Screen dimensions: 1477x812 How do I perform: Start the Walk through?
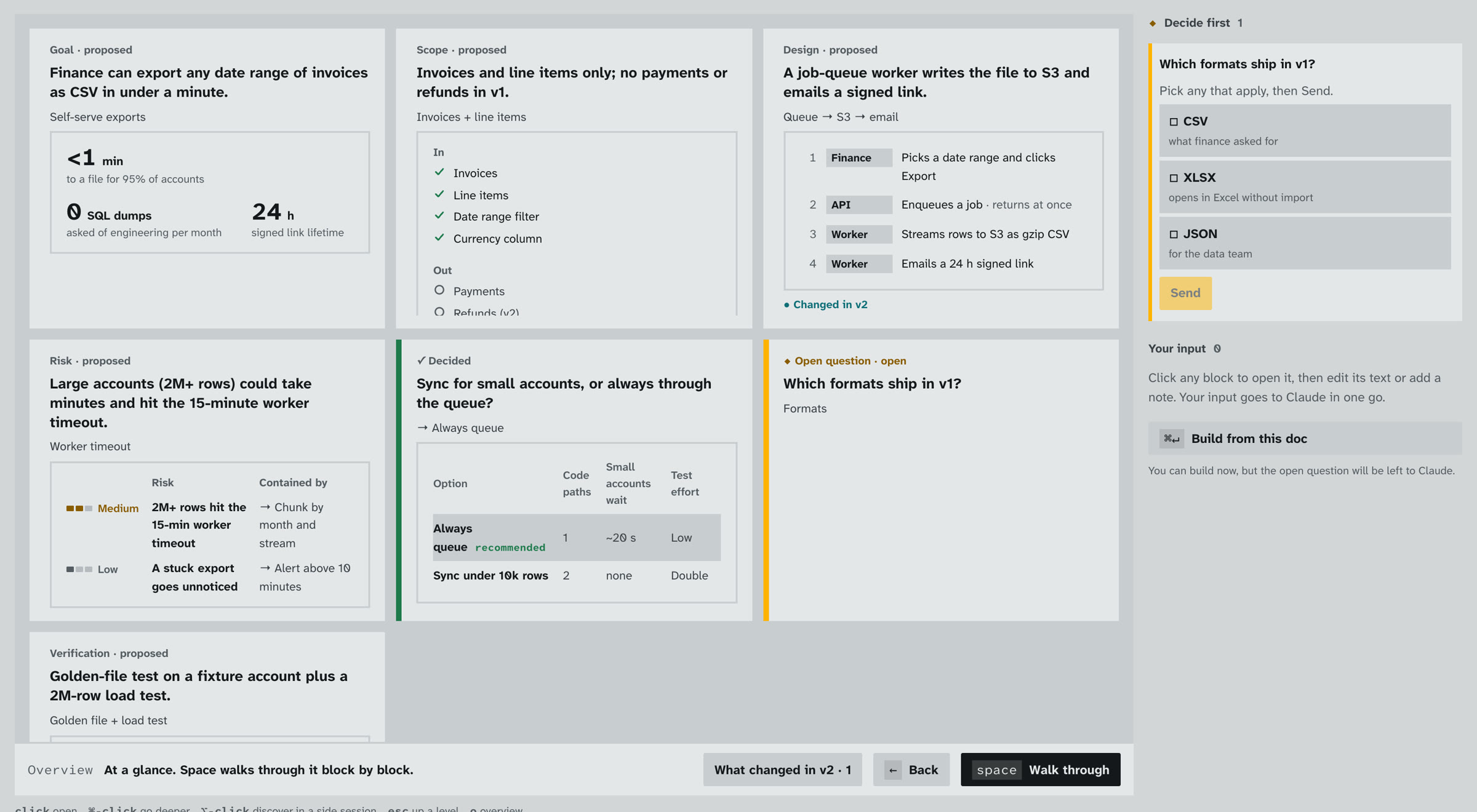click(1039, 770)
